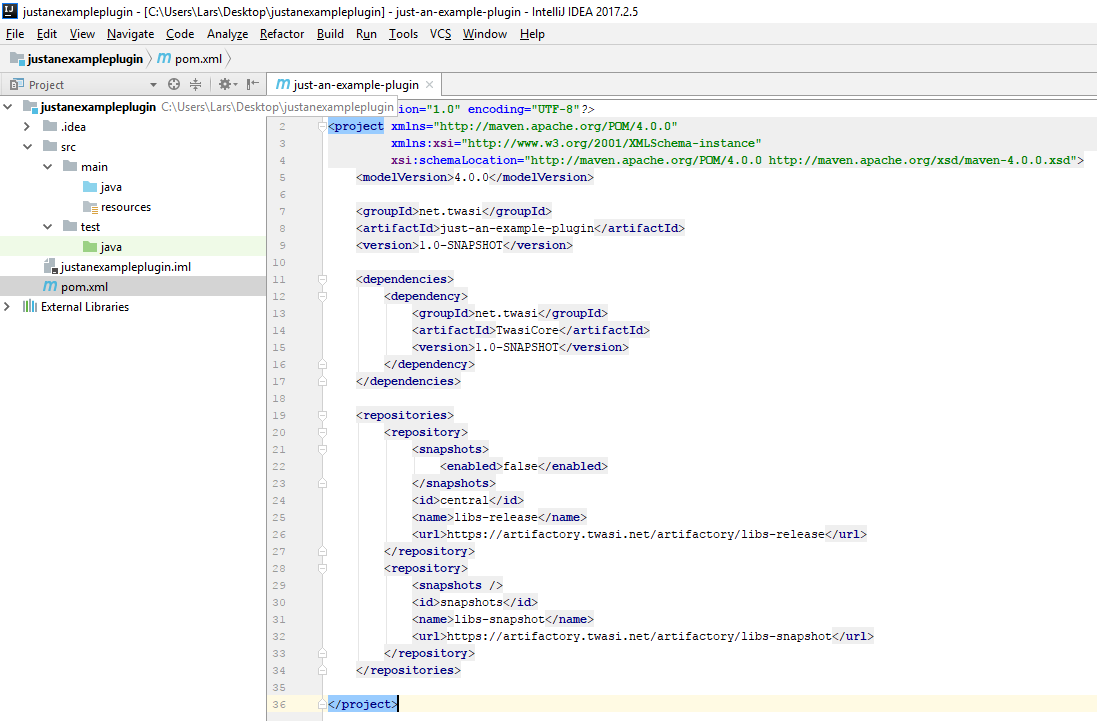Fold the dependency block at line 12
The height and width of the screenshot is (721, 1097).
tap(323, 297)
